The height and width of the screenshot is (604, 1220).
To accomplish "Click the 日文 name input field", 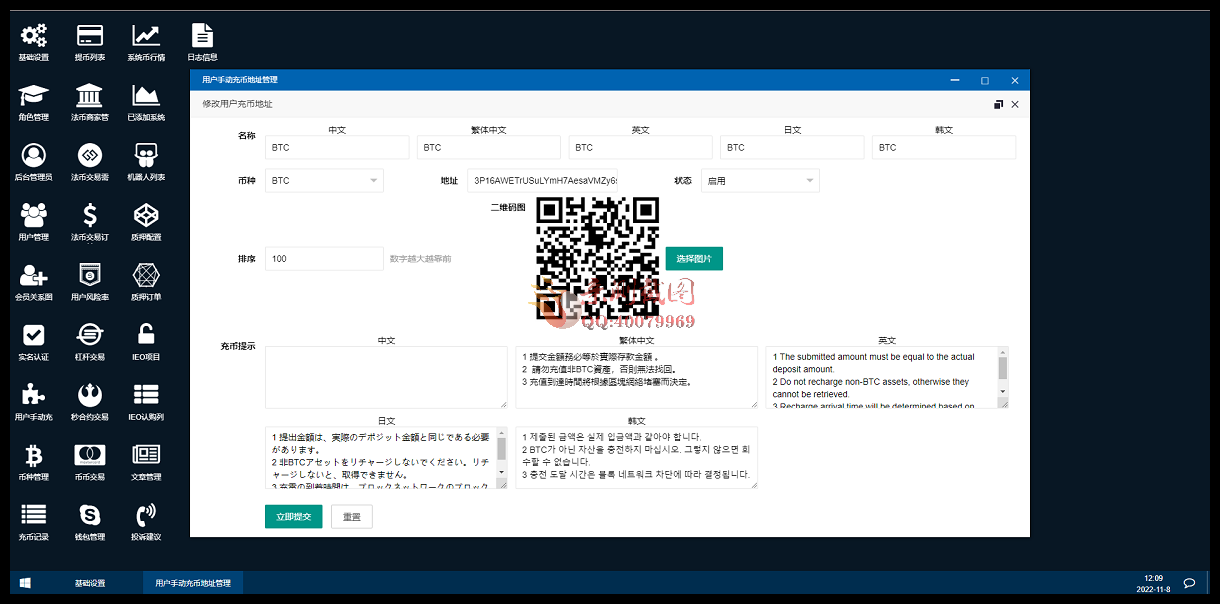I will 792,147.
